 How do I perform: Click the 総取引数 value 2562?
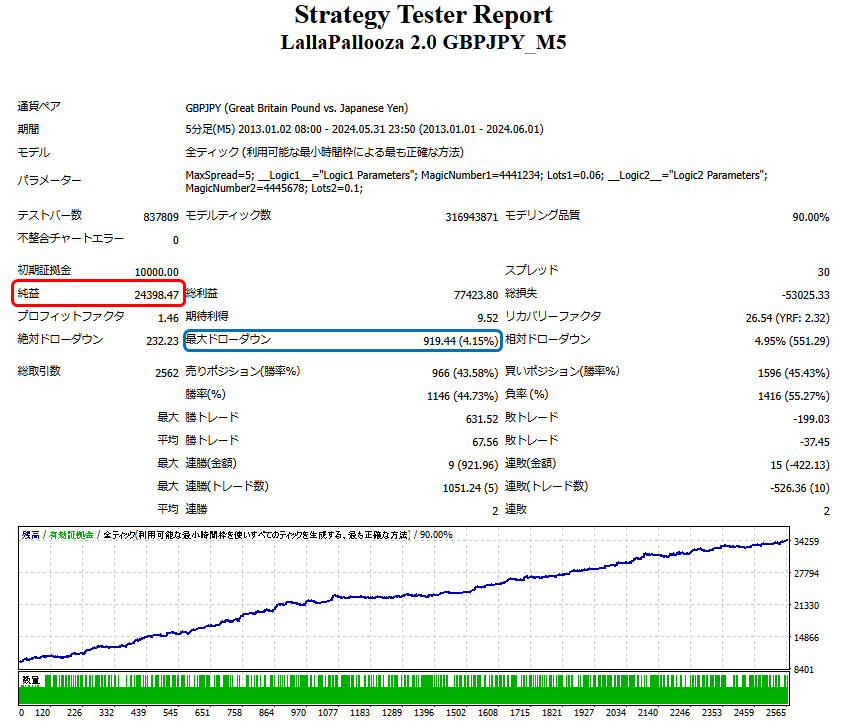point(167,373)
